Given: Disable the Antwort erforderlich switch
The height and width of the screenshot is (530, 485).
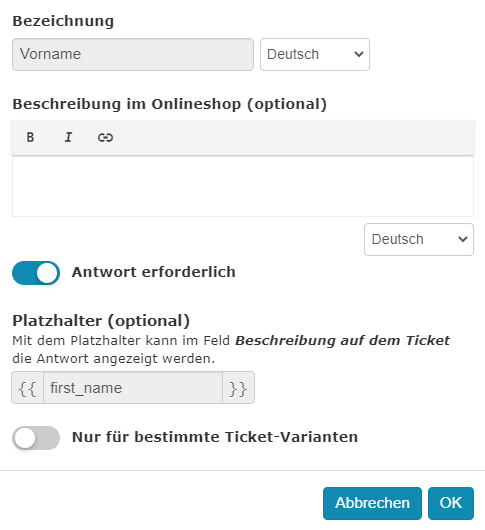Looking at the screenshot, I should tap(36, 273).
